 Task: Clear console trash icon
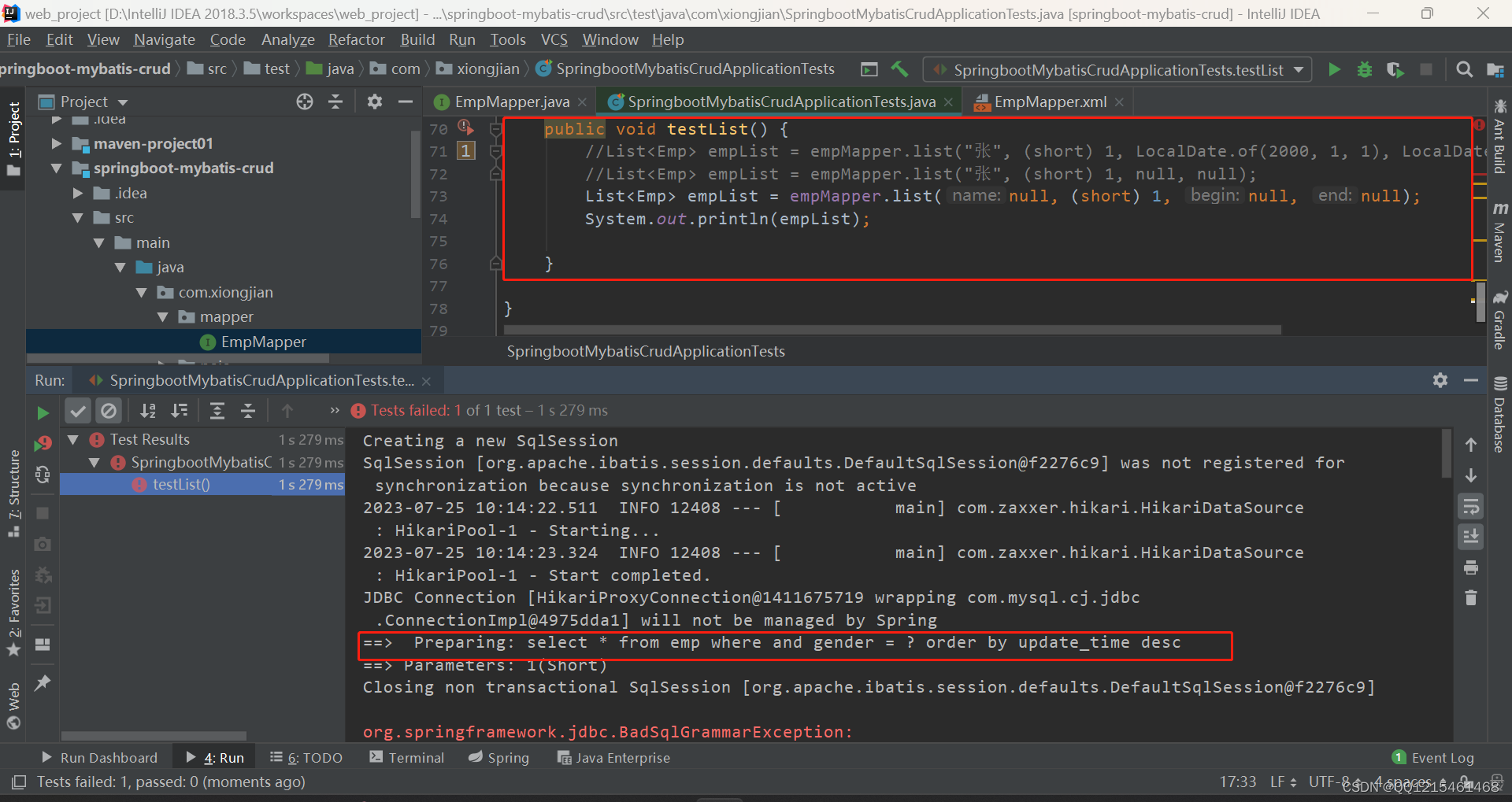coord(1470,598)
